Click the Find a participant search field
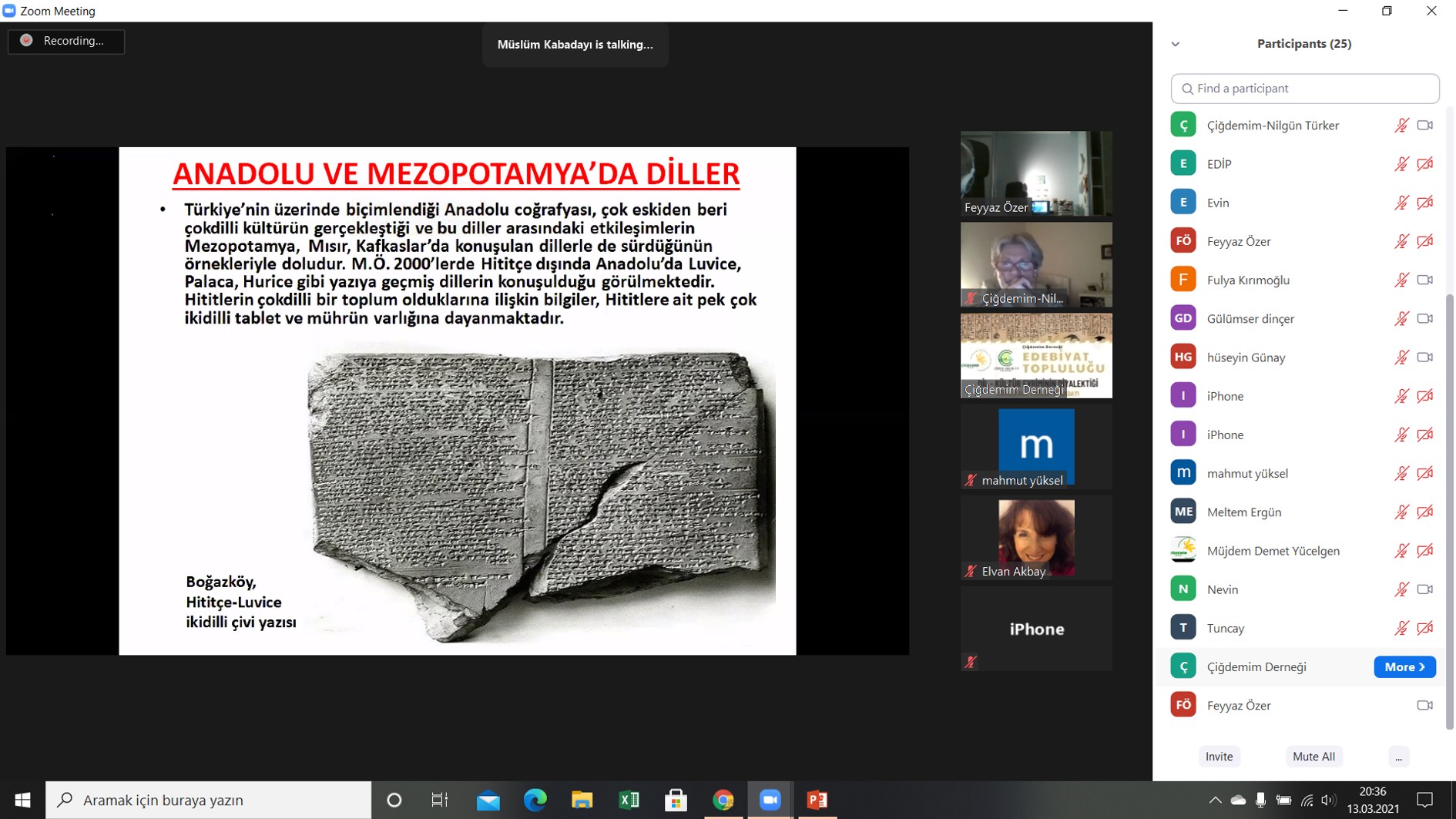Screen dimensions: 1456x819 (1305, 89)
